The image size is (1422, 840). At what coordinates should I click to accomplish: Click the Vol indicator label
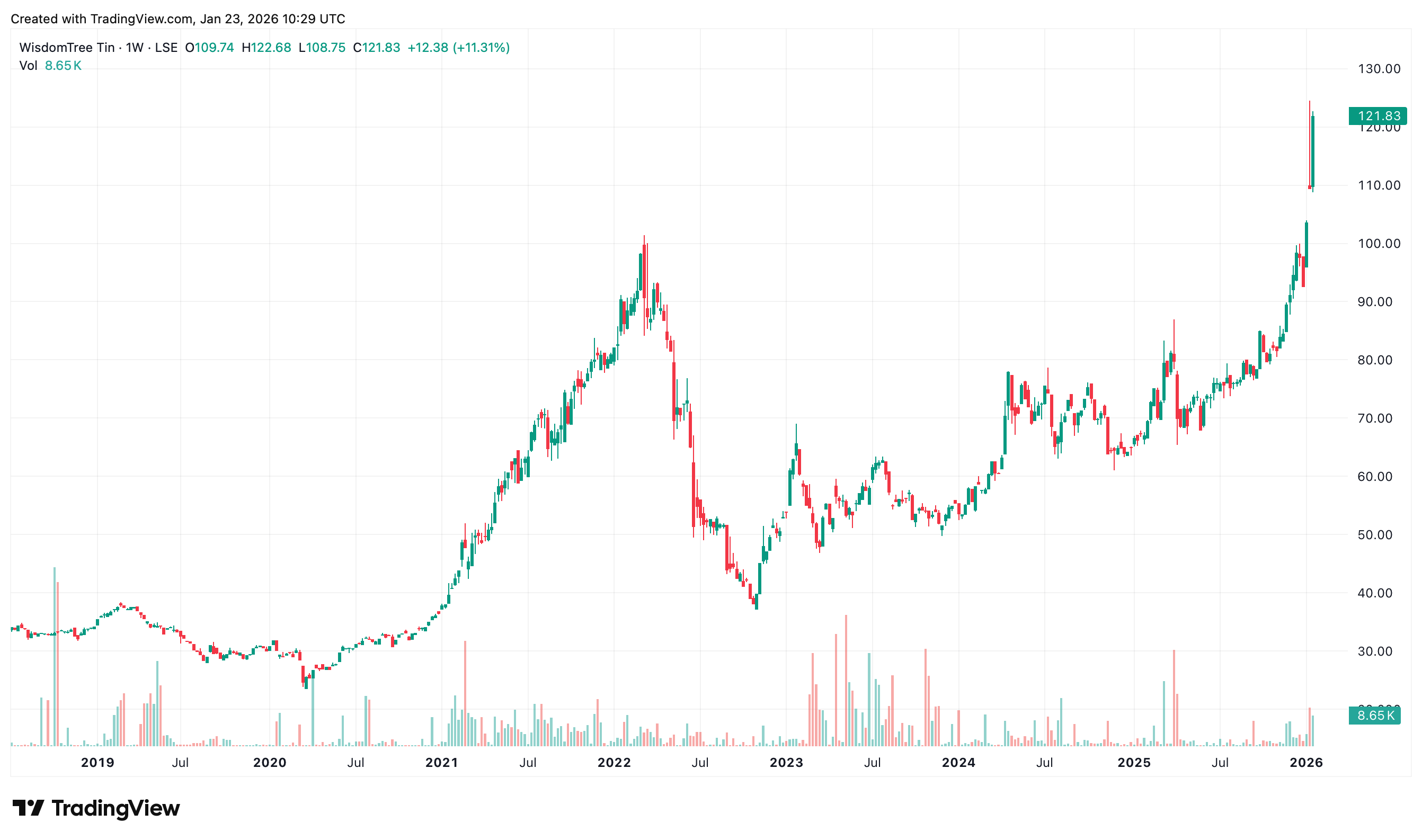(28, 66)
